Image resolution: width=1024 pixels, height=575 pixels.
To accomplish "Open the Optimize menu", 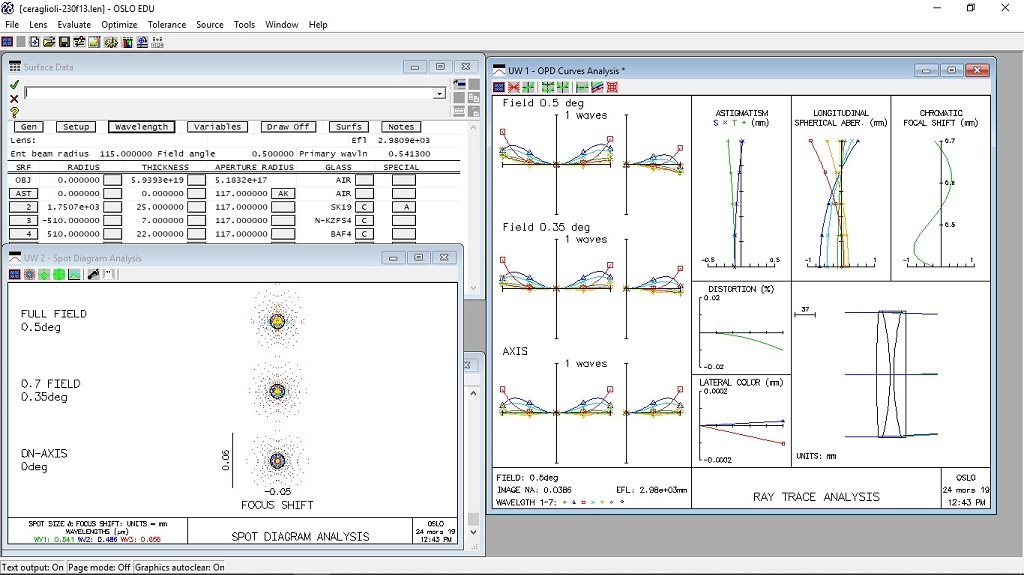I will pyautogui.click(x=119, y=24).
